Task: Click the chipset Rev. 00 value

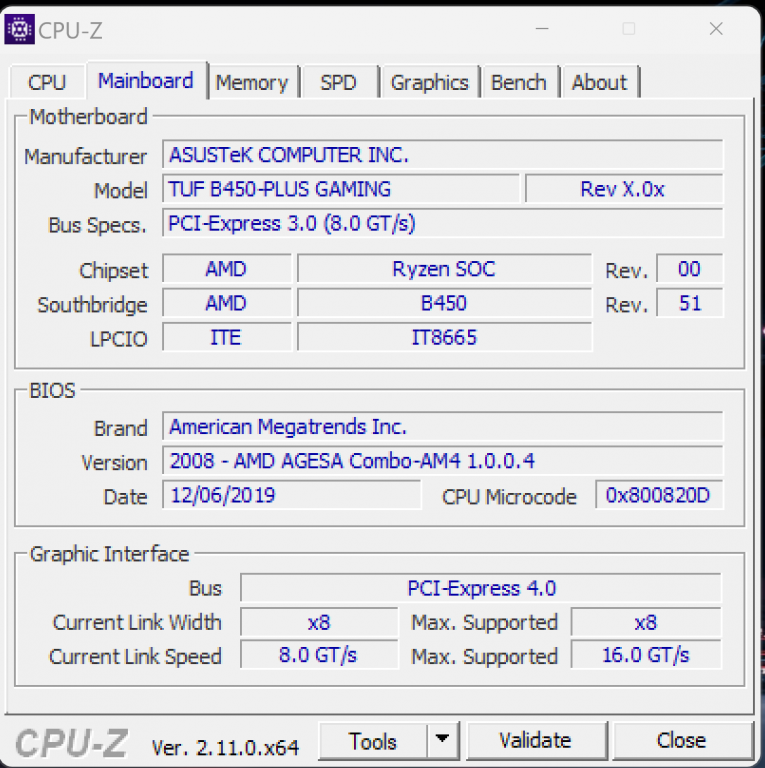Action: click(690, 269)
